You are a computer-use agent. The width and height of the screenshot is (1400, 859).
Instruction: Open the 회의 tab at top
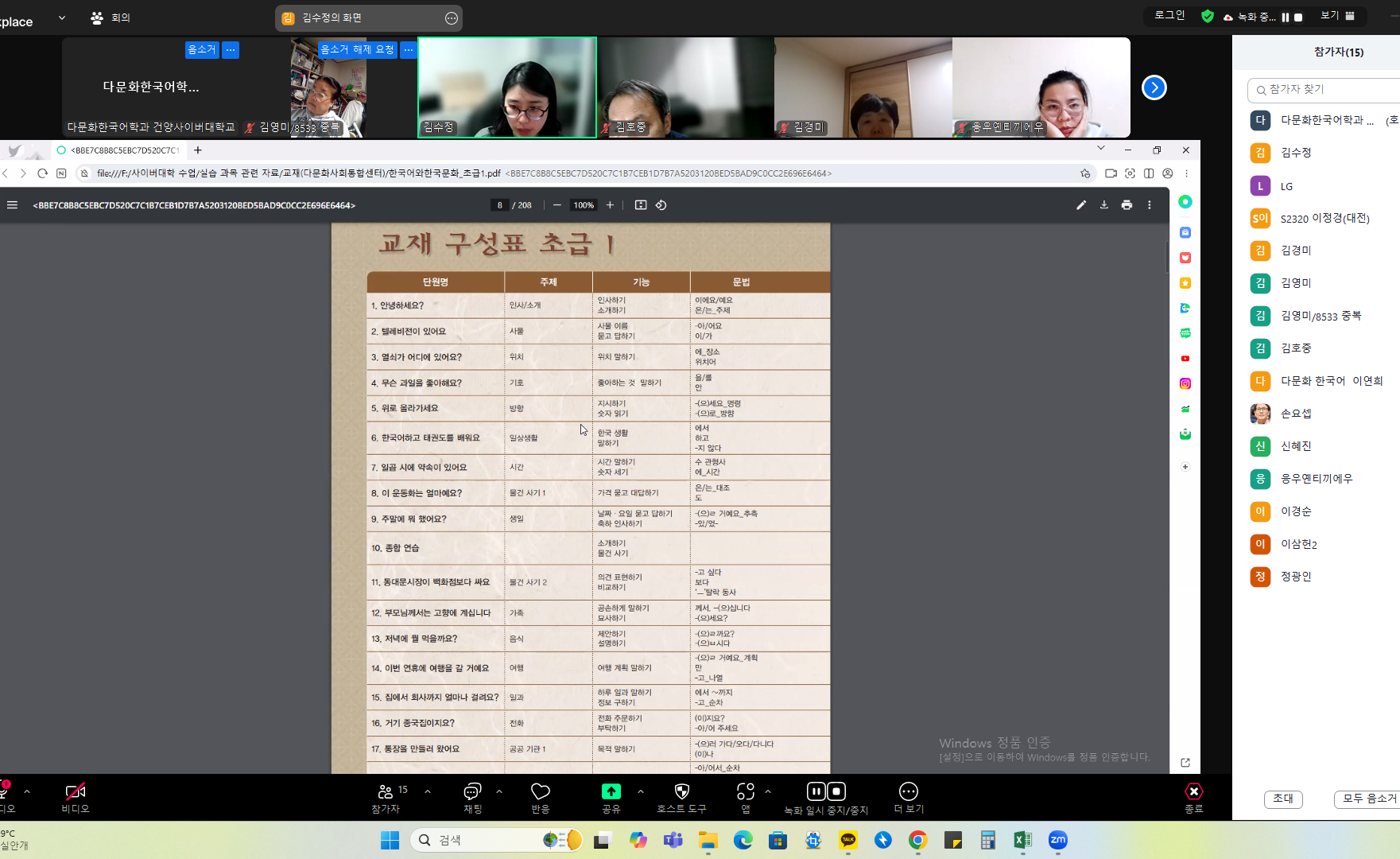click(111, 17)
